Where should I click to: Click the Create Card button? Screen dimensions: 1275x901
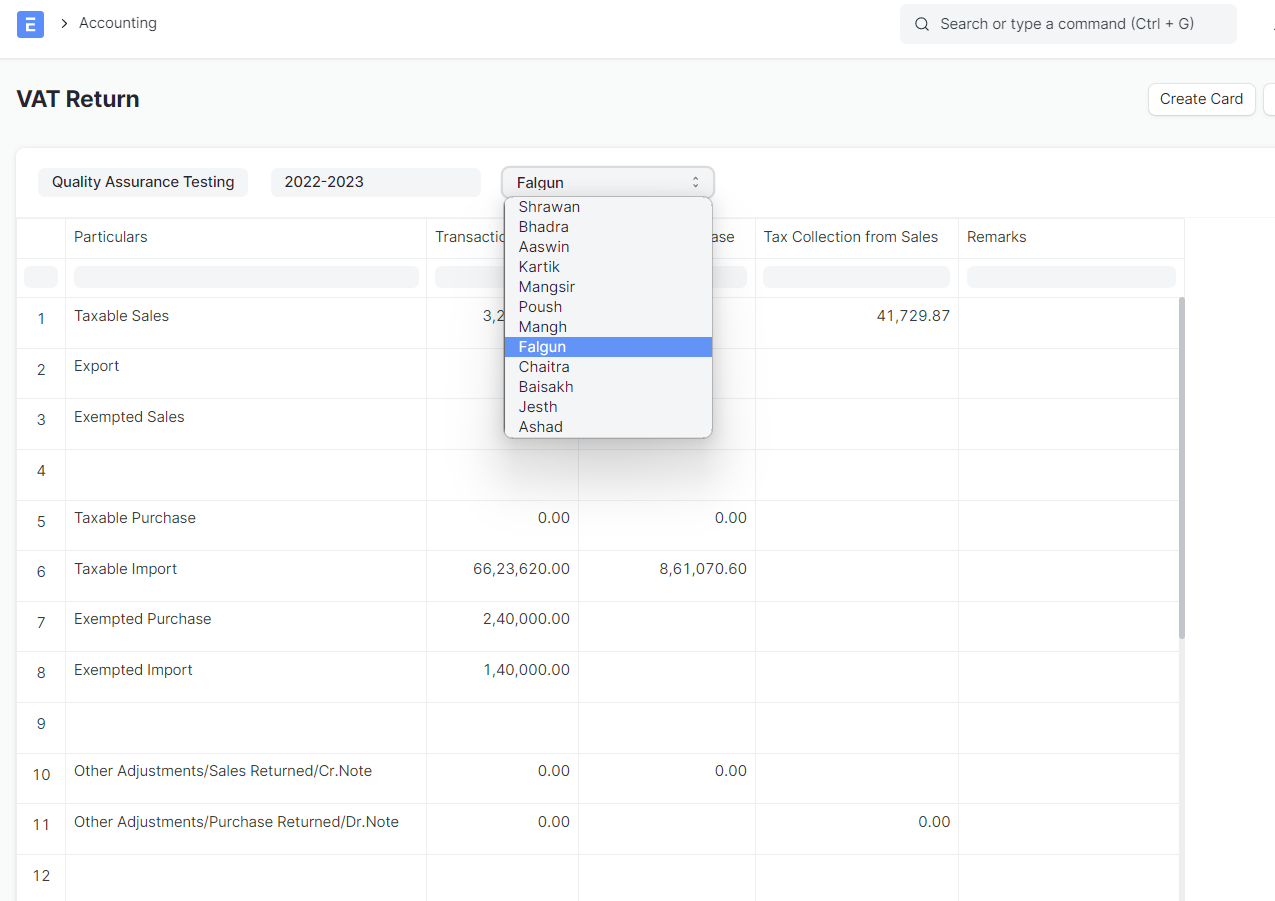coord(1200,99)
